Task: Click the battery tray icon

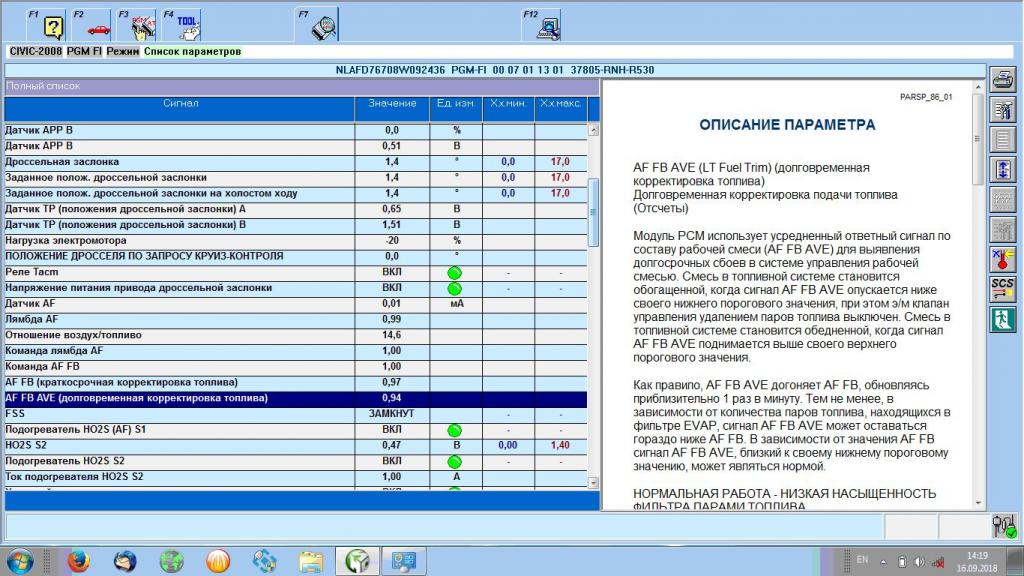Action: [x=901, y=562]
